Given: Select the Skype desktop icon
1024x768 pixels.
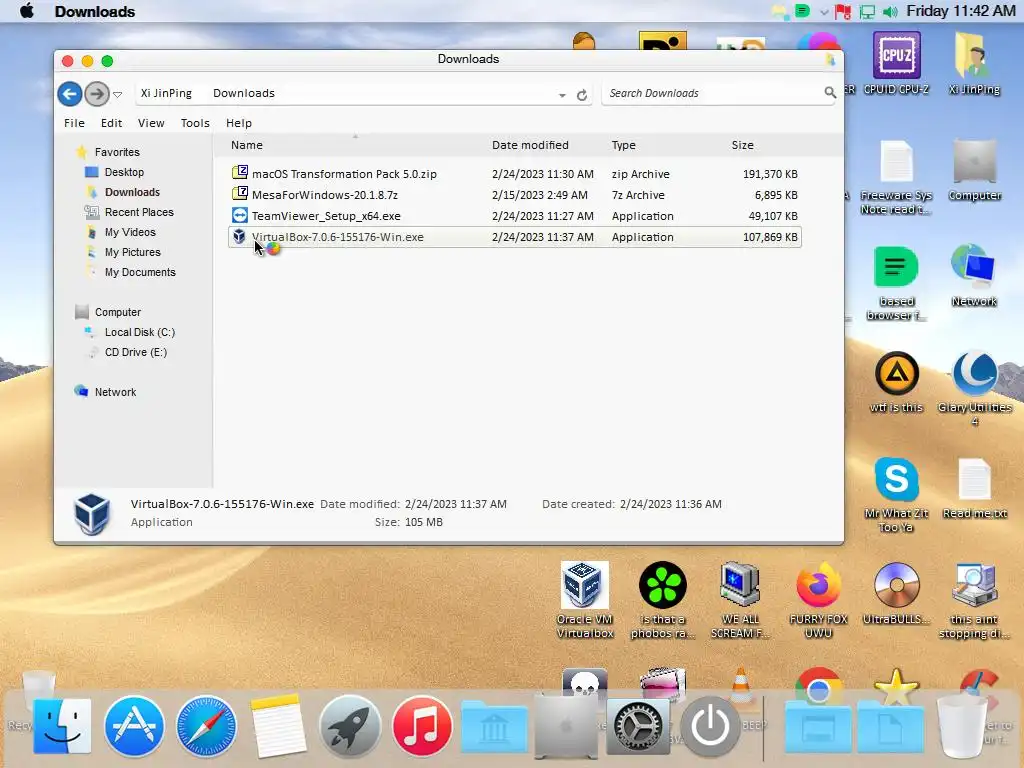Looking at the screenshot, I should (896, 494).
